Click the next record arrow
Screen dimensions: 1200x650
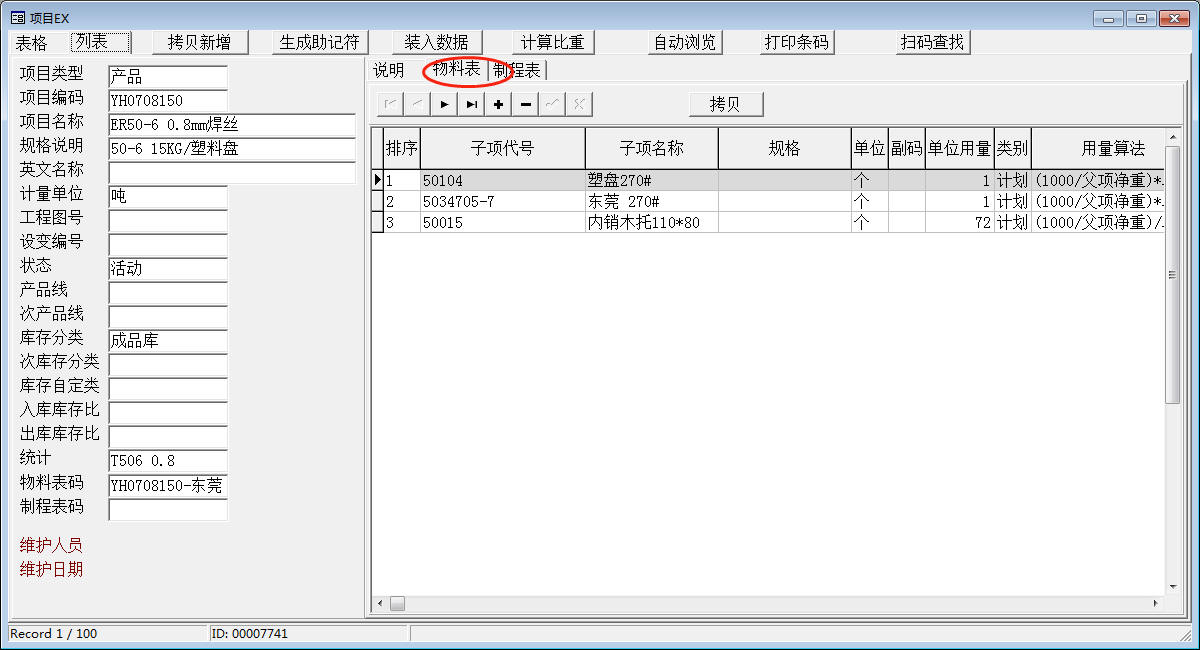444,104
